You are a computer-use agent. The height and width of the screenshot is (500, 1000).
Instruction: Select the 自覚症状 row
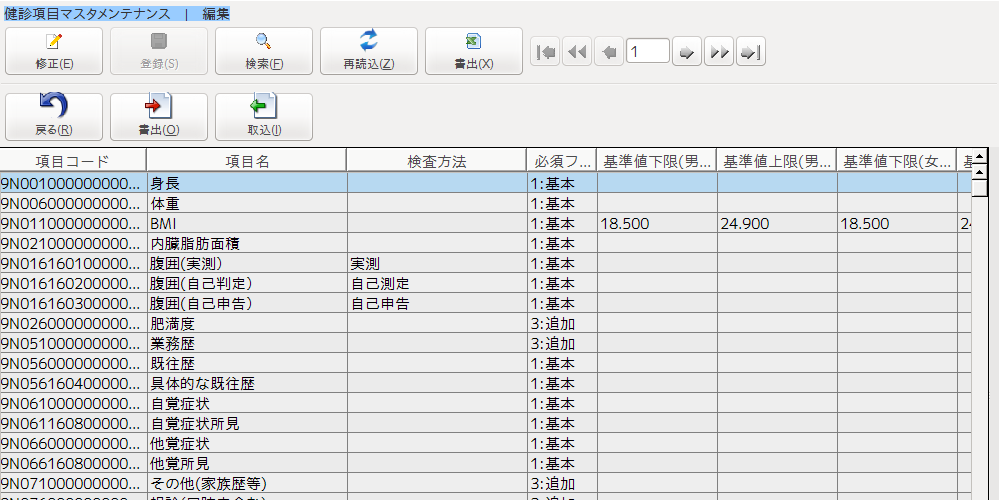pos(485,404)
